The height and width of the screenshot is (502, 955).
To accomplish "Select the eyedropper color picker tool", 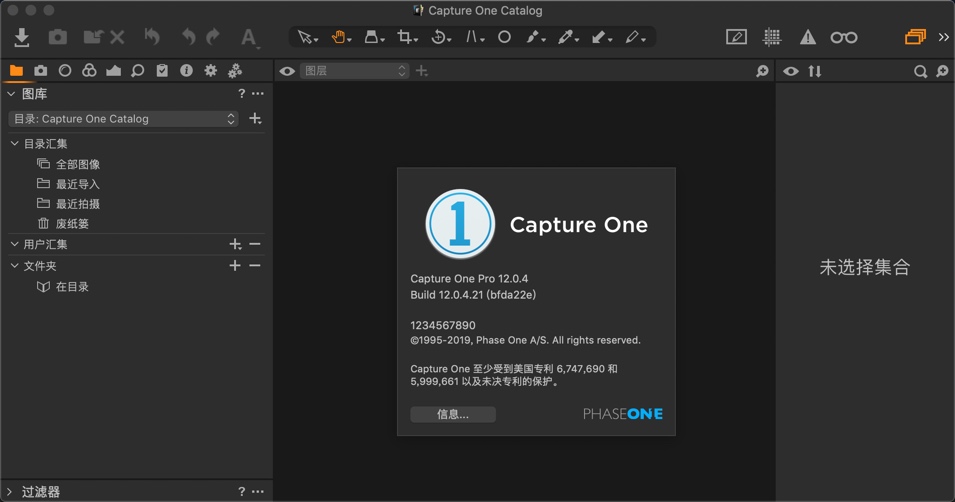I will (x=568, y=38).
